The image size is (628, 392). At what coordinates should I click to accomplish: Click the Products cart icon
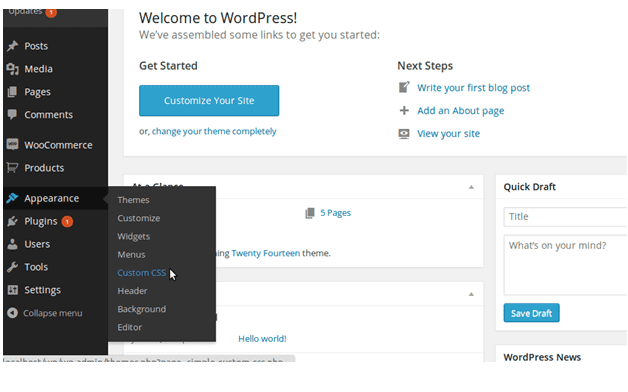coord(12,168)
